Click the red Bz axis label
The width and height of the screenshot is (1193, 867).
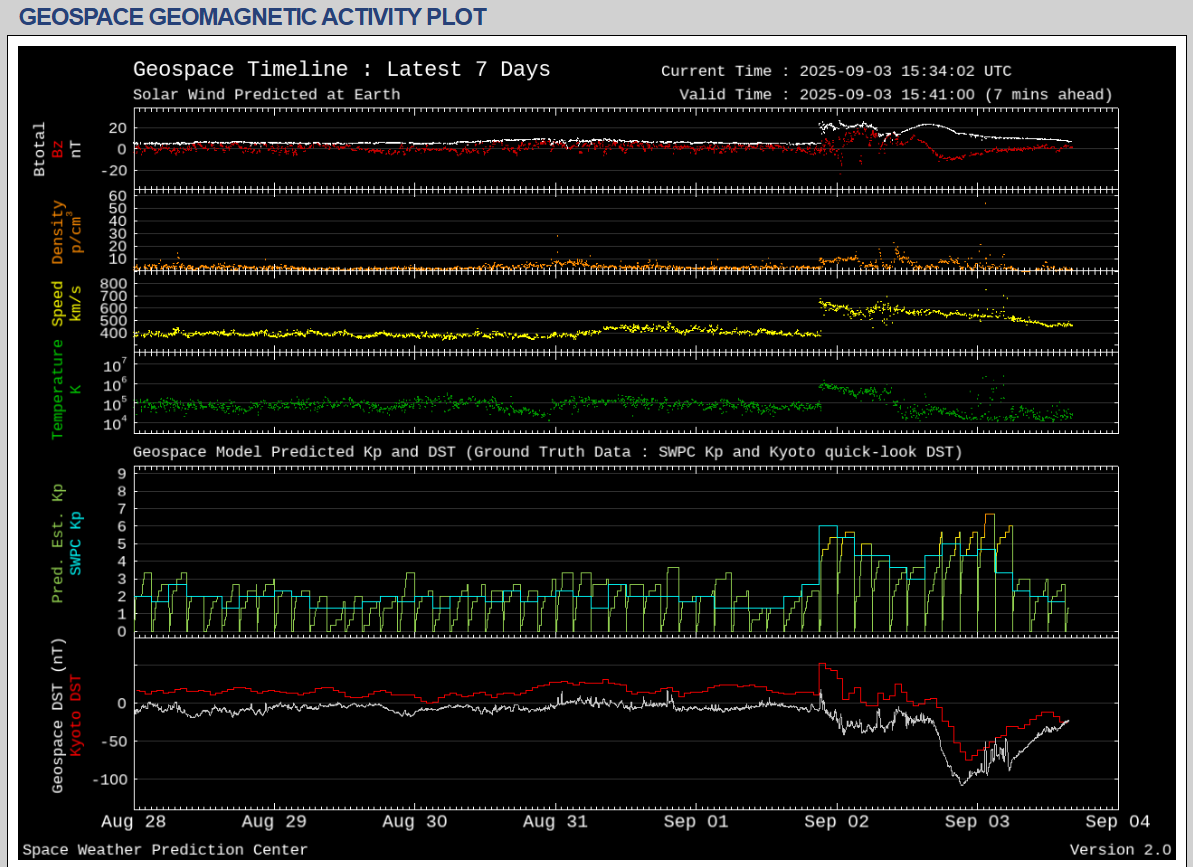[x=57, y=149]
